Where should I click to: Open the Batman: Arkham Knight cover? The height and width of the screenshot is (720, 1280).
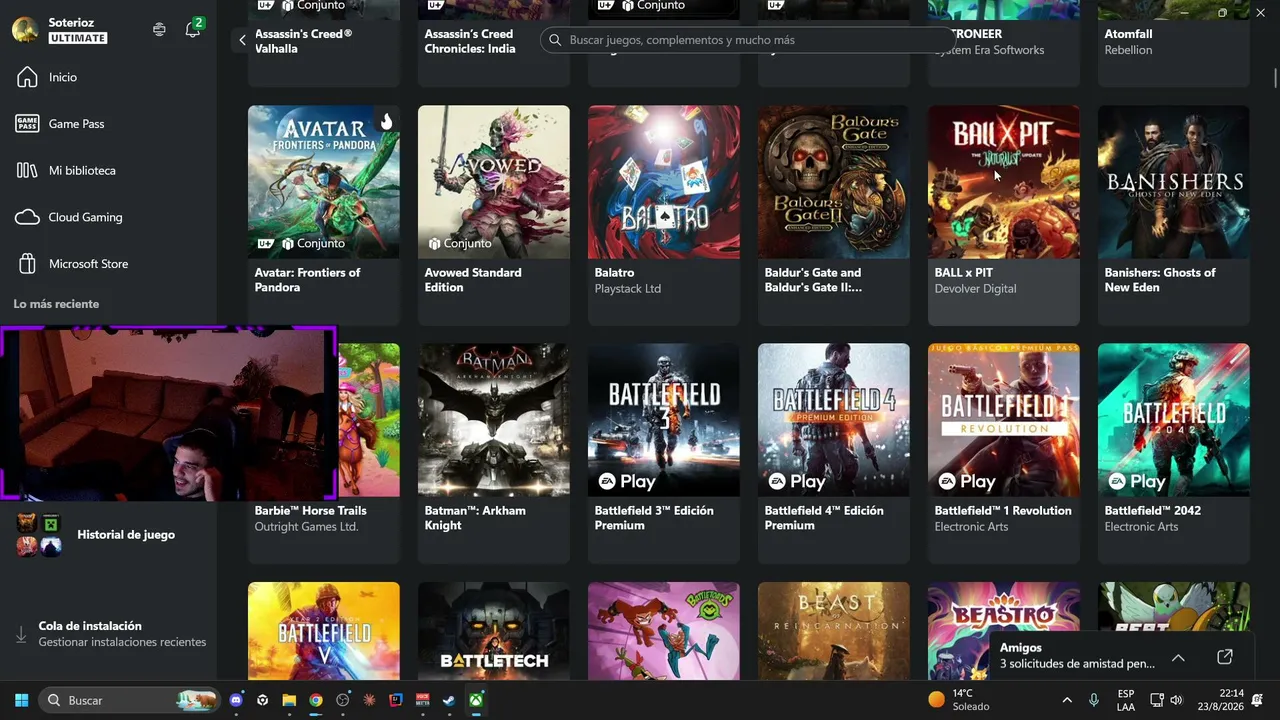(494, 420)
